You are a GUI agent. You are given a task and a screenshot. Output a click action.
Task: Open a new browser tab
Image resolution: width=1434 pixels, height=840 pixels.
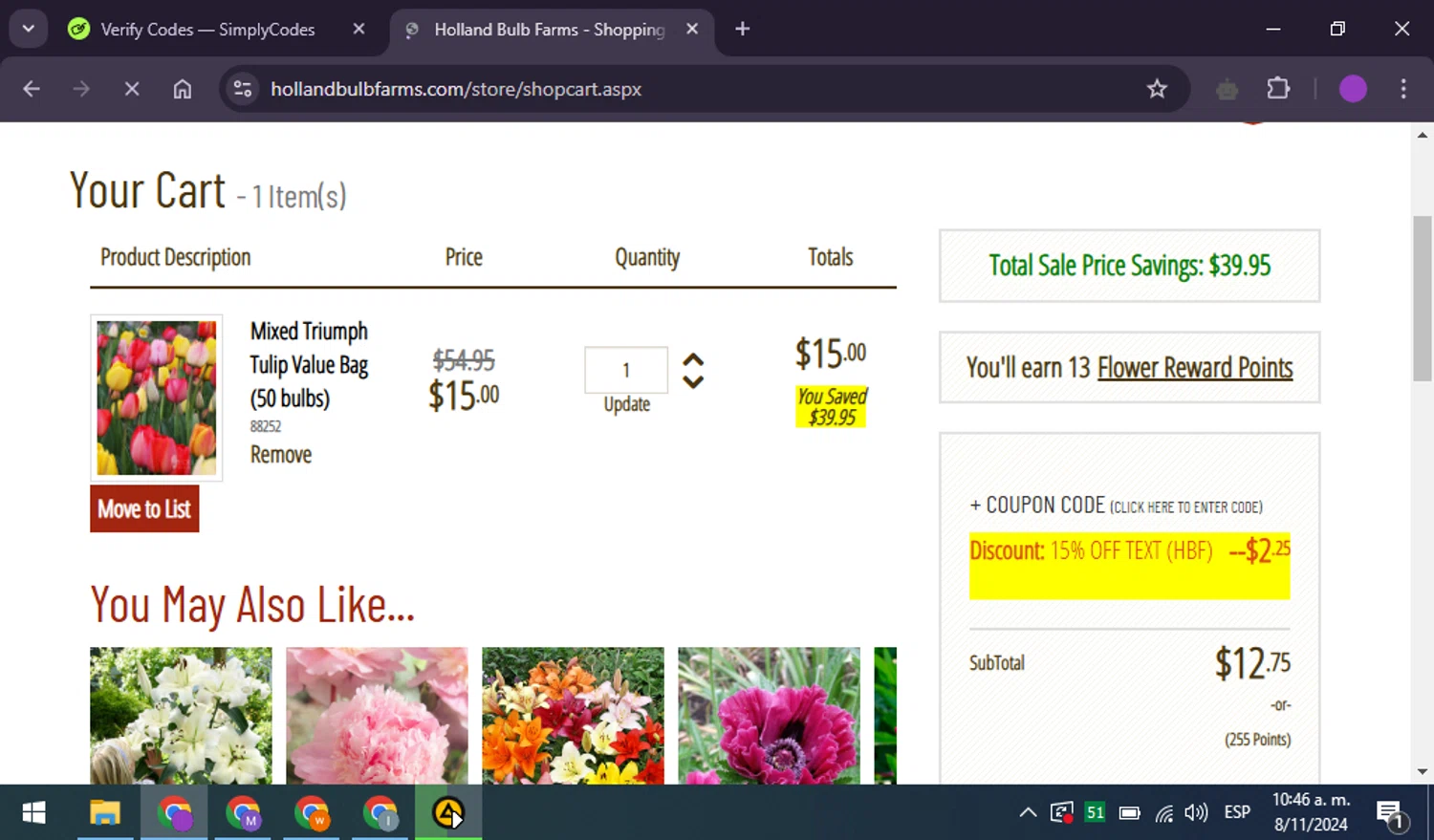pyautogui.click(x=742, y=29)
